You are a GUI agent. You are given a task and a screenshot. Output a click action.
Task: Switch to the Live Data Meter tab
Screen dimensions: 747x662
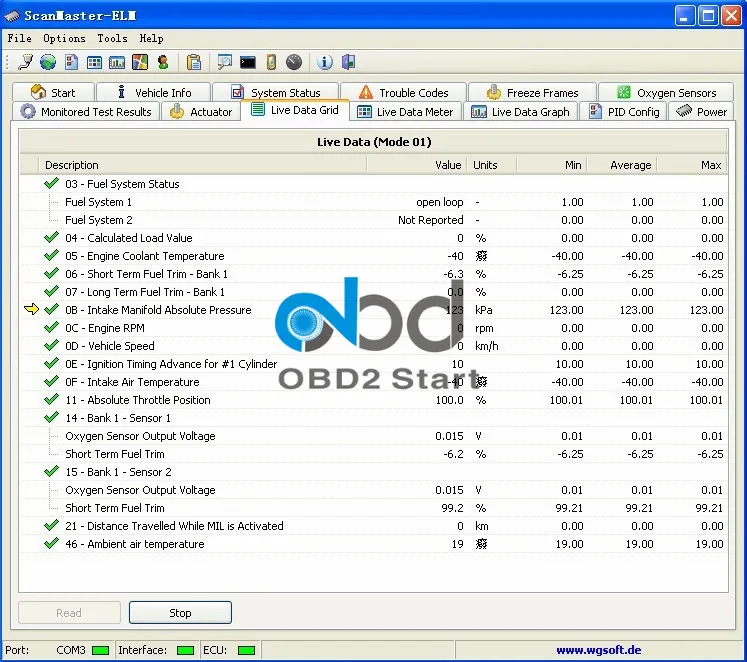(405, 111)
